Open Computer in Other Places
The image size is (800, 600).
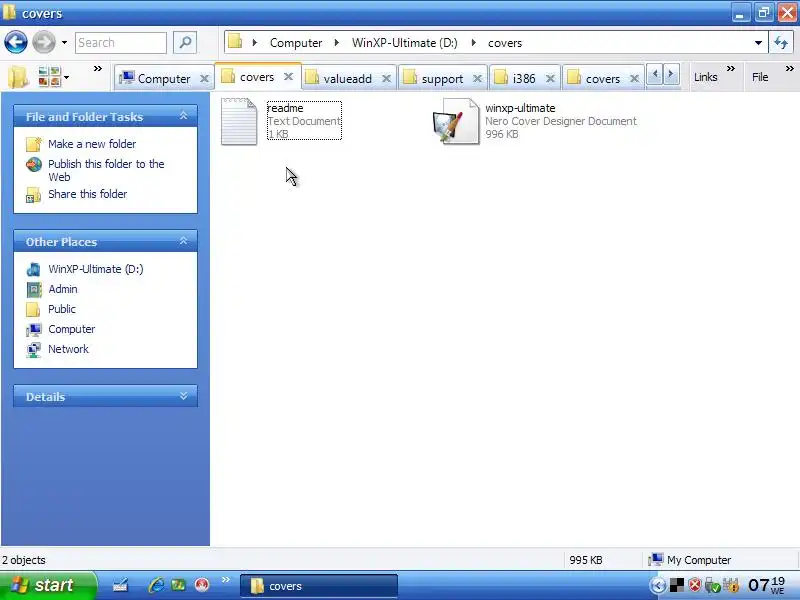pyautogui.click(x=71, y=329)
